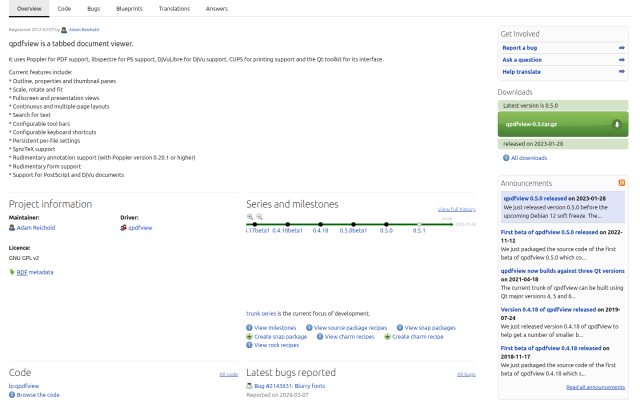Click info icon beside View milestones
640x400 pixels.
point(249,328)
